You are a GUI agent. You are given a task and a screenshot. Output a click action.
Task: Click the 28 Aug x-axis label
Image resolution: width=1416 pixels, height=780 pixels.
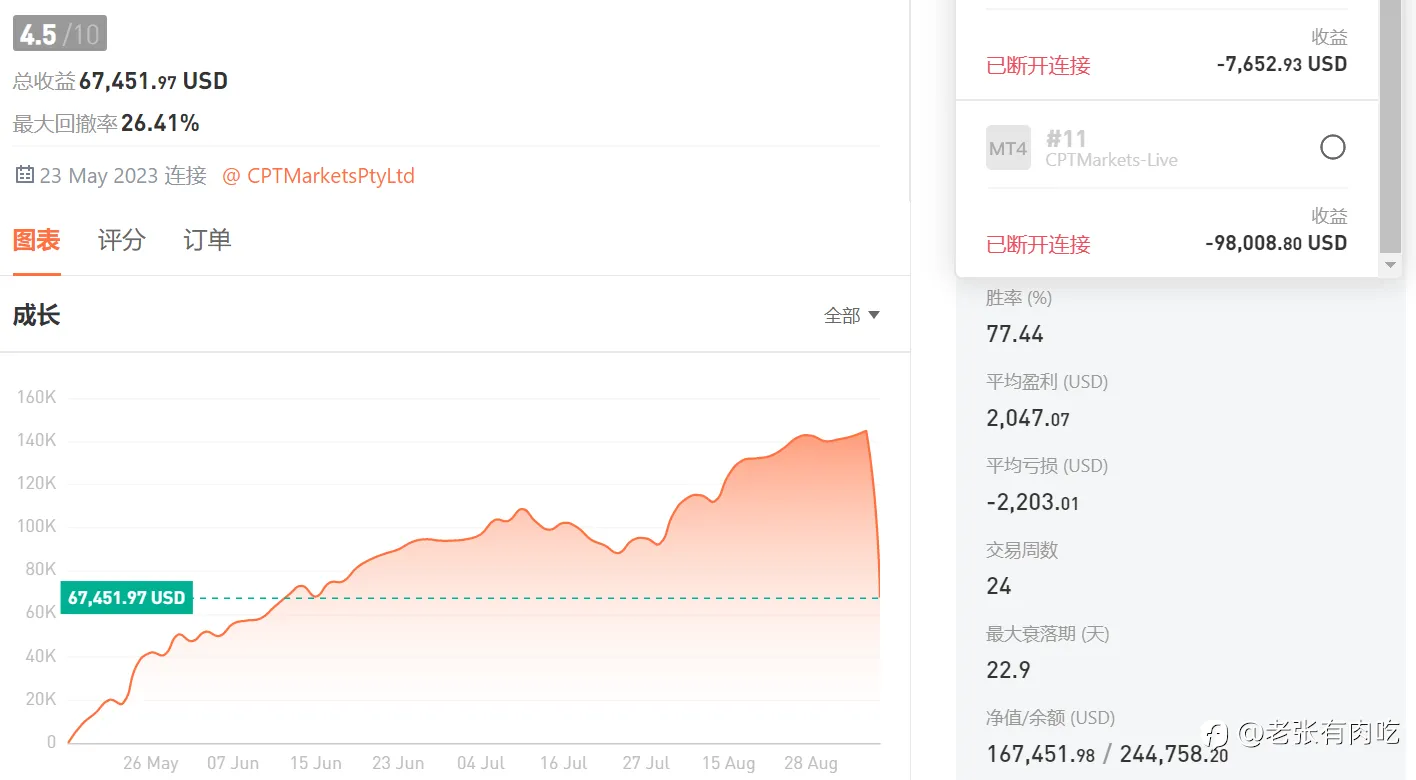pos(811,763)
